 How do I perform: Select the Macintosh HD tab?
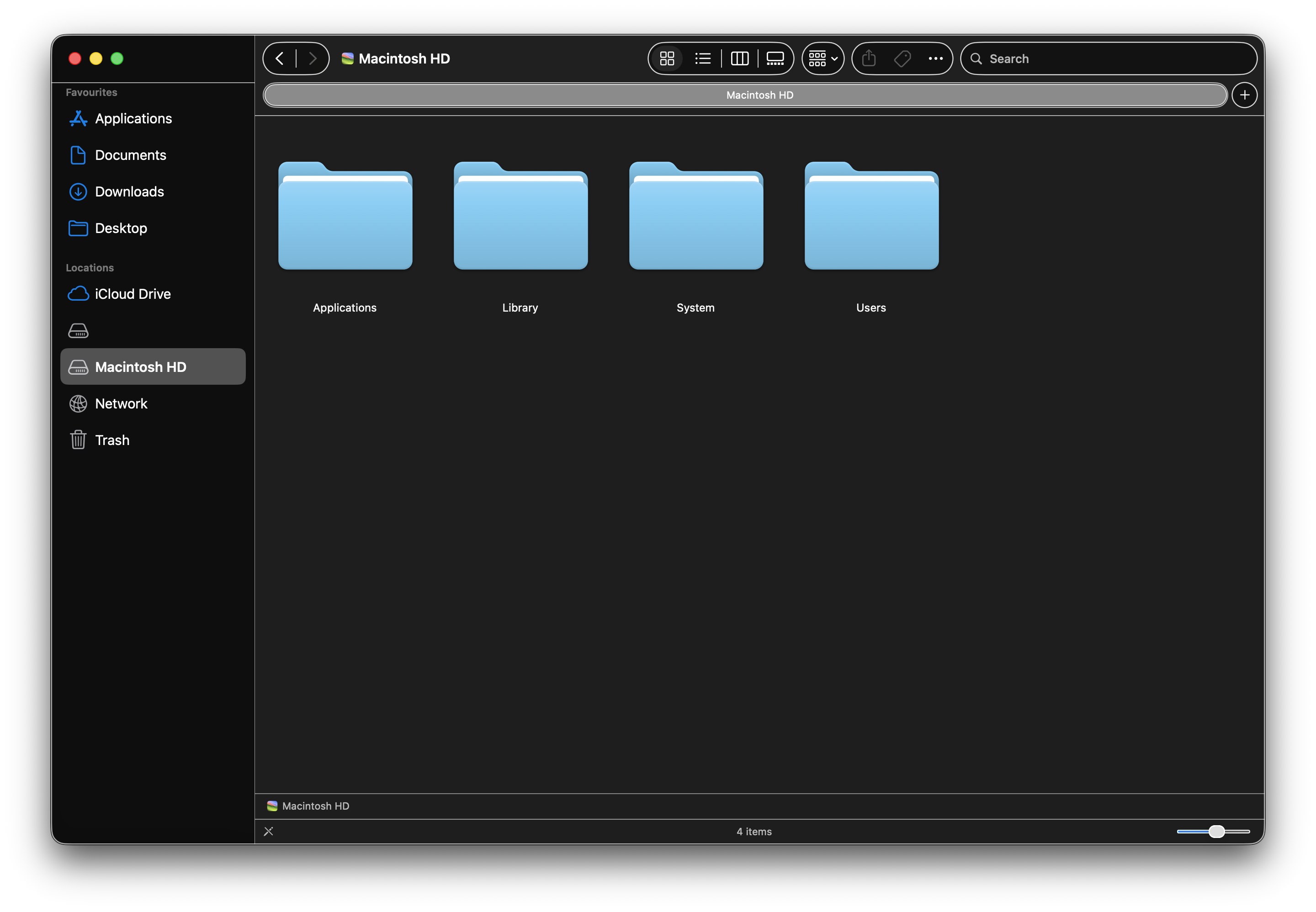745,95
